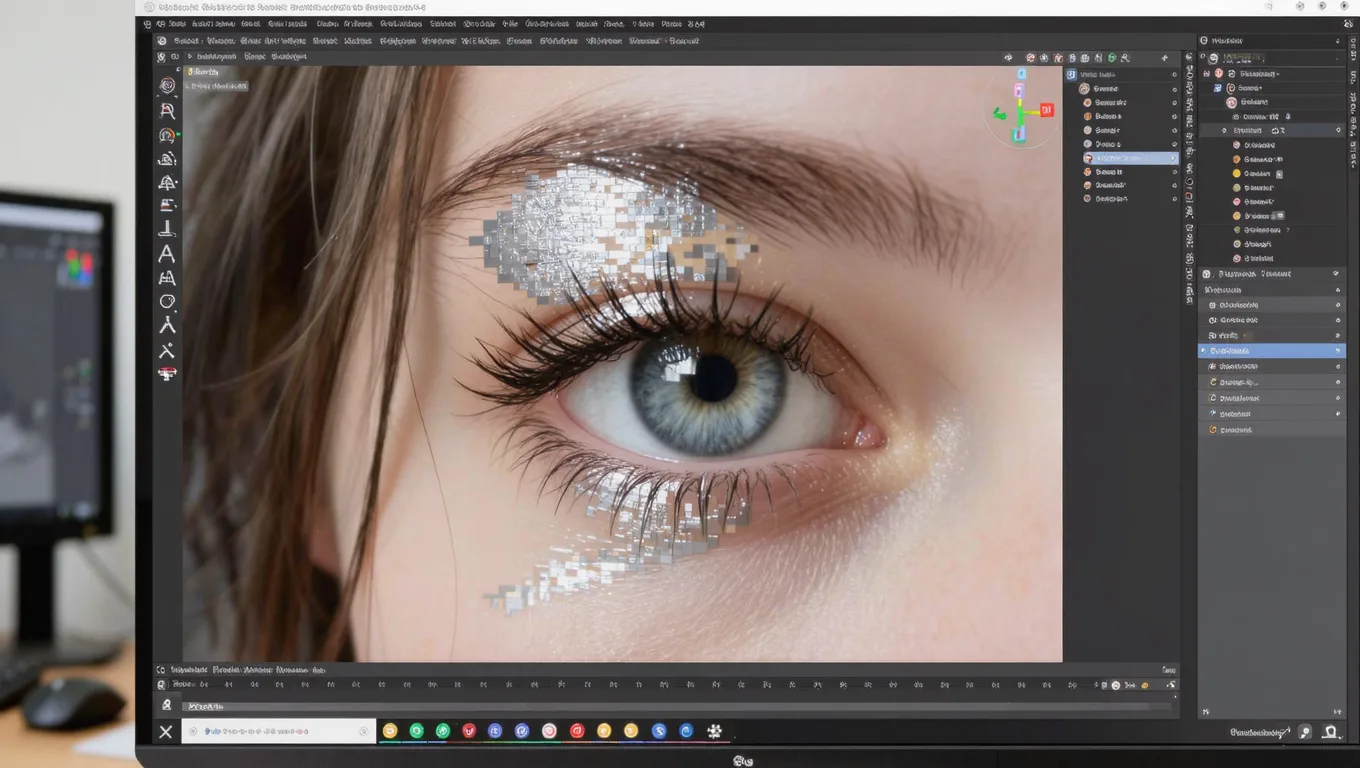
Task: Open the white flower-shaped taskbar icon
Action: [x=714, y=731]
